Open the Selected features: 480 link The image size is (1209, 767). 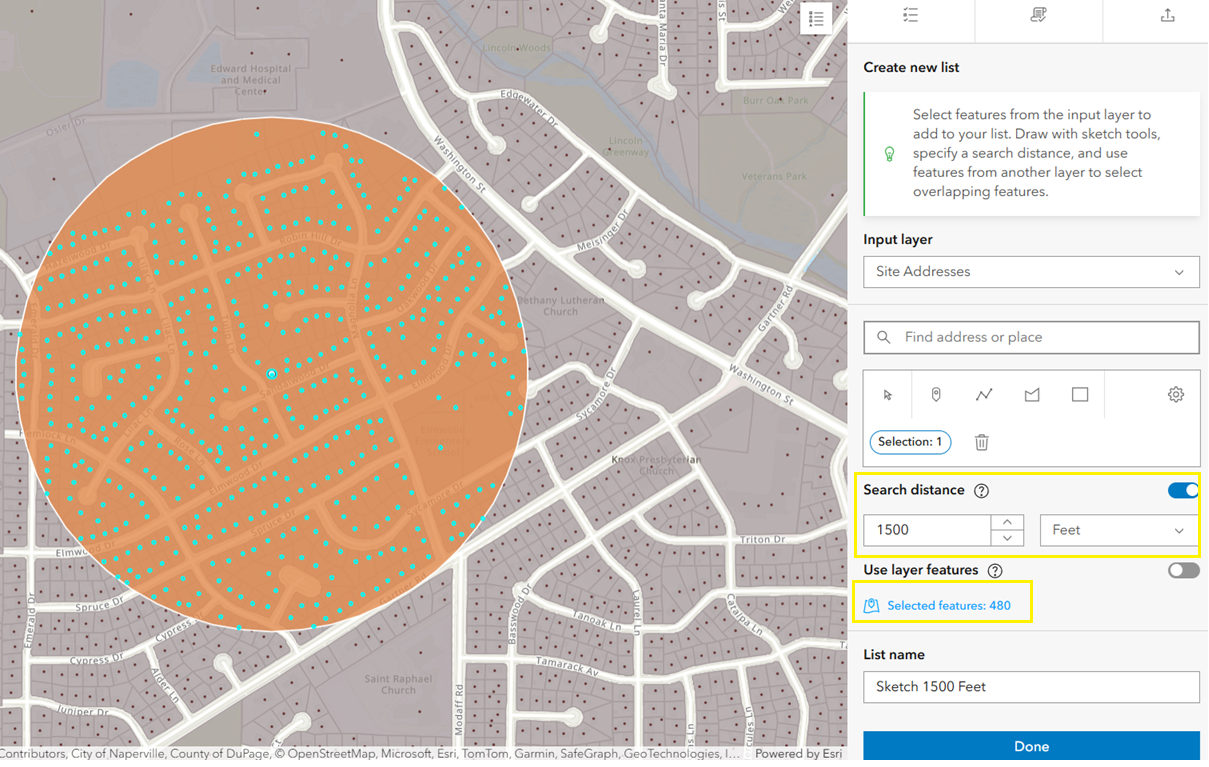pyautogui.click(x=948, y=605)
